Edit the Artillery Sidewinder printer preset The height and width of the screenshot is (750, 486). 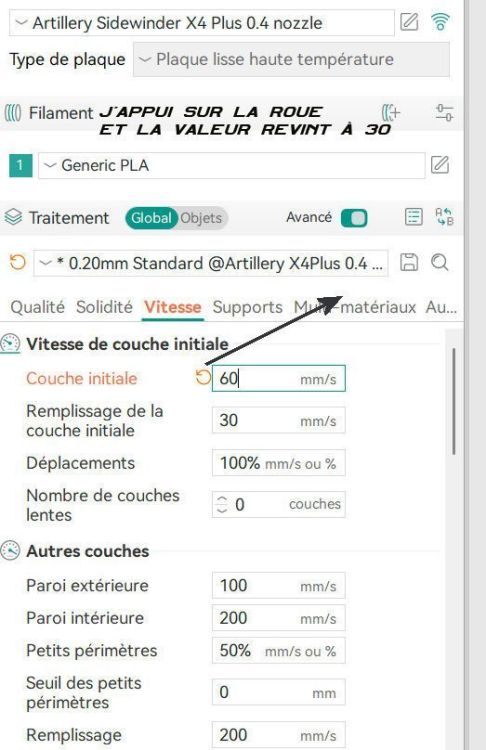point(409,22)
